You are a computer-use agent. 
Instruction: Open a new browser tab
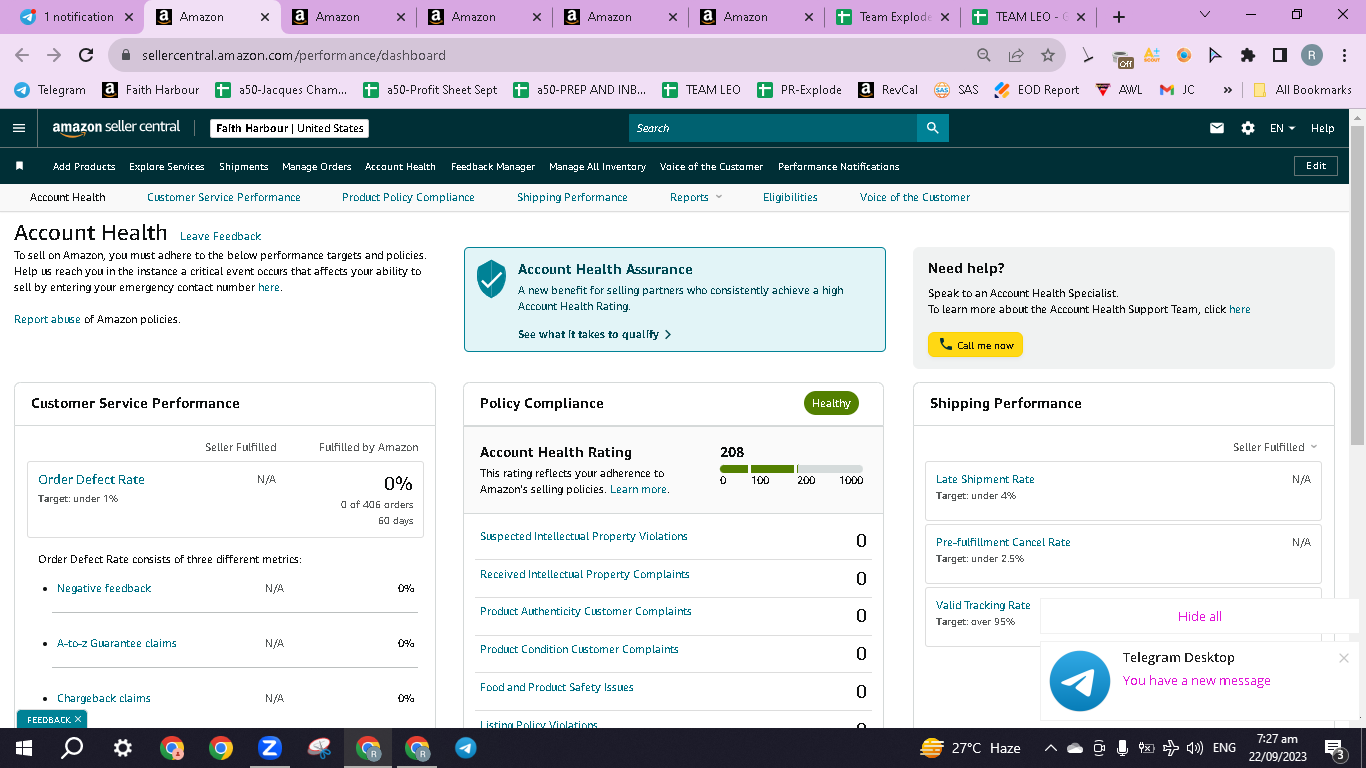pyautogui.click(x=1119, y=17)
